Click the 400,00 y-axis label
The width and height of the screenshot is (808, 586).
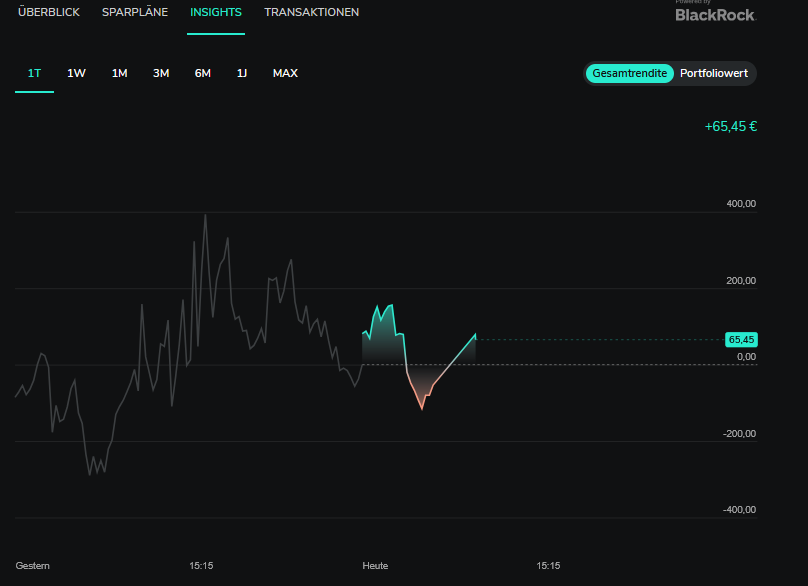pos(741,204)
